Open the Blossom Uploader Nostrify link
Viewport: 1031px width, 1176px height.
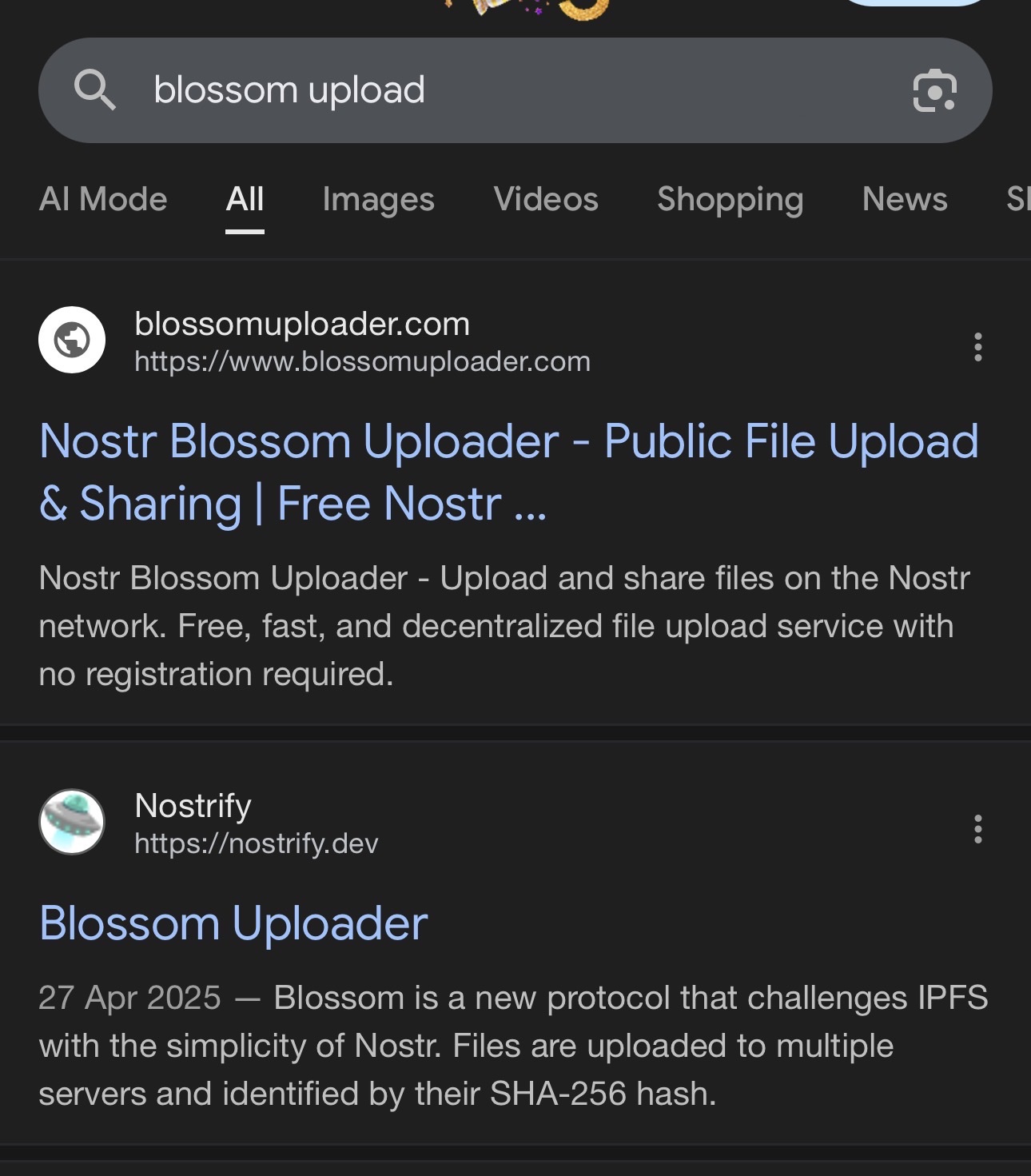coord(233,923)
